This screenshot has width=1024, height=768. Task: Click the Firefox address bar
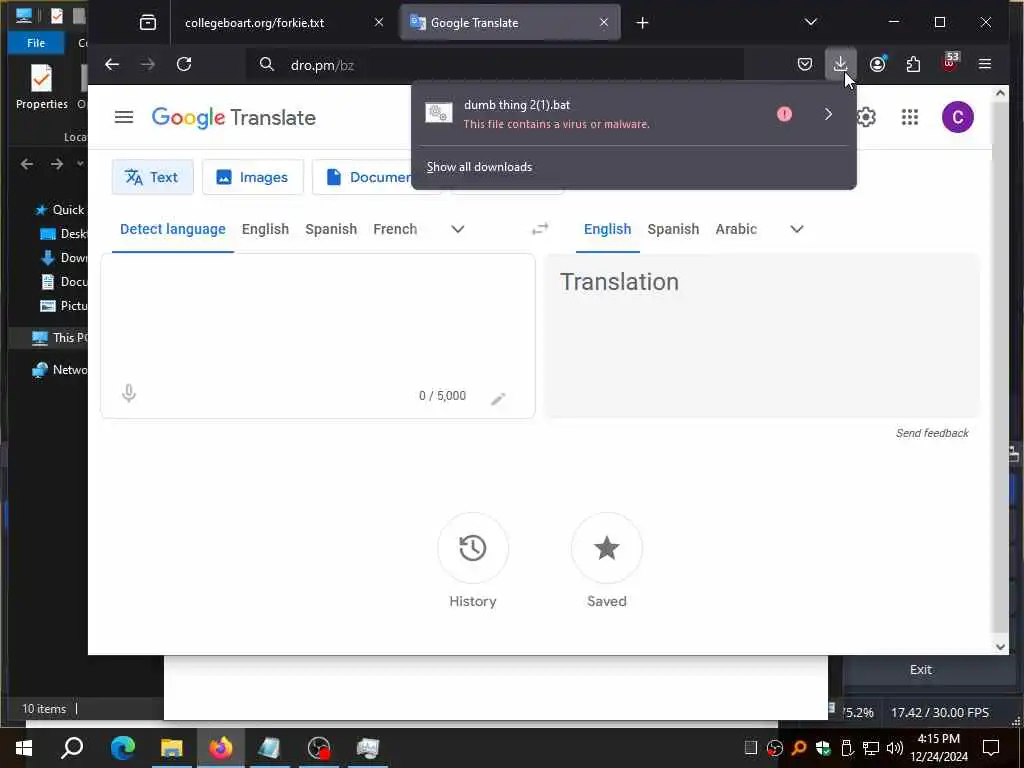494,65
